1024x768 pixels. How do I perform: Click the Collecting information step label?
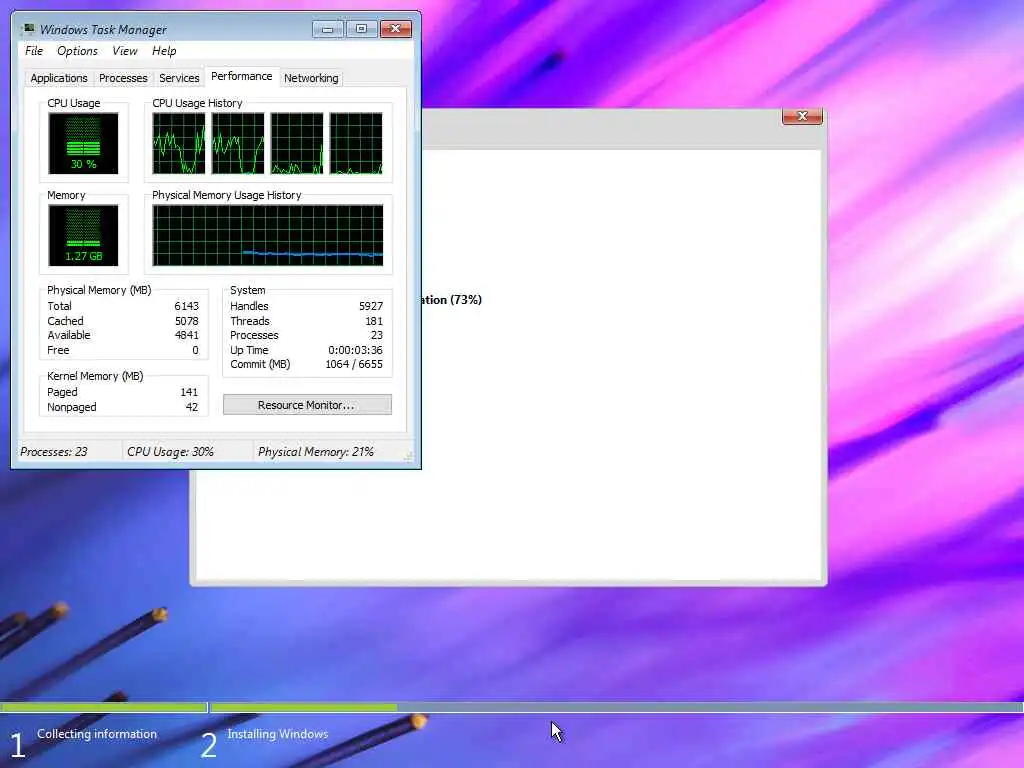pyautogui.click(x=97, y=734)
